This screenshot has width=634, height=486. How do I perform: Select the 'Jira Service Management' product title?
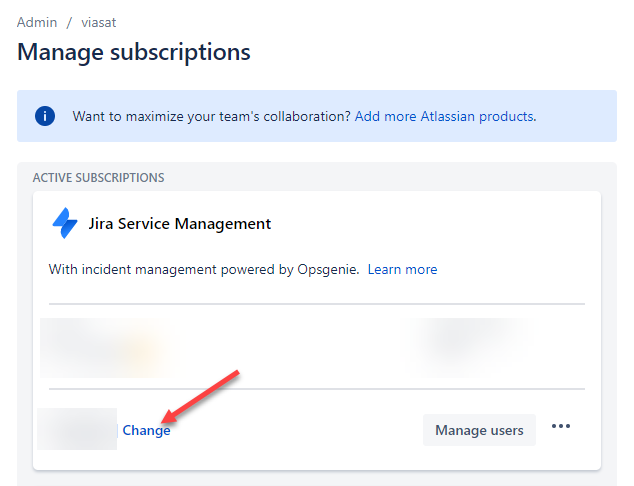click(x=180, y=224)
